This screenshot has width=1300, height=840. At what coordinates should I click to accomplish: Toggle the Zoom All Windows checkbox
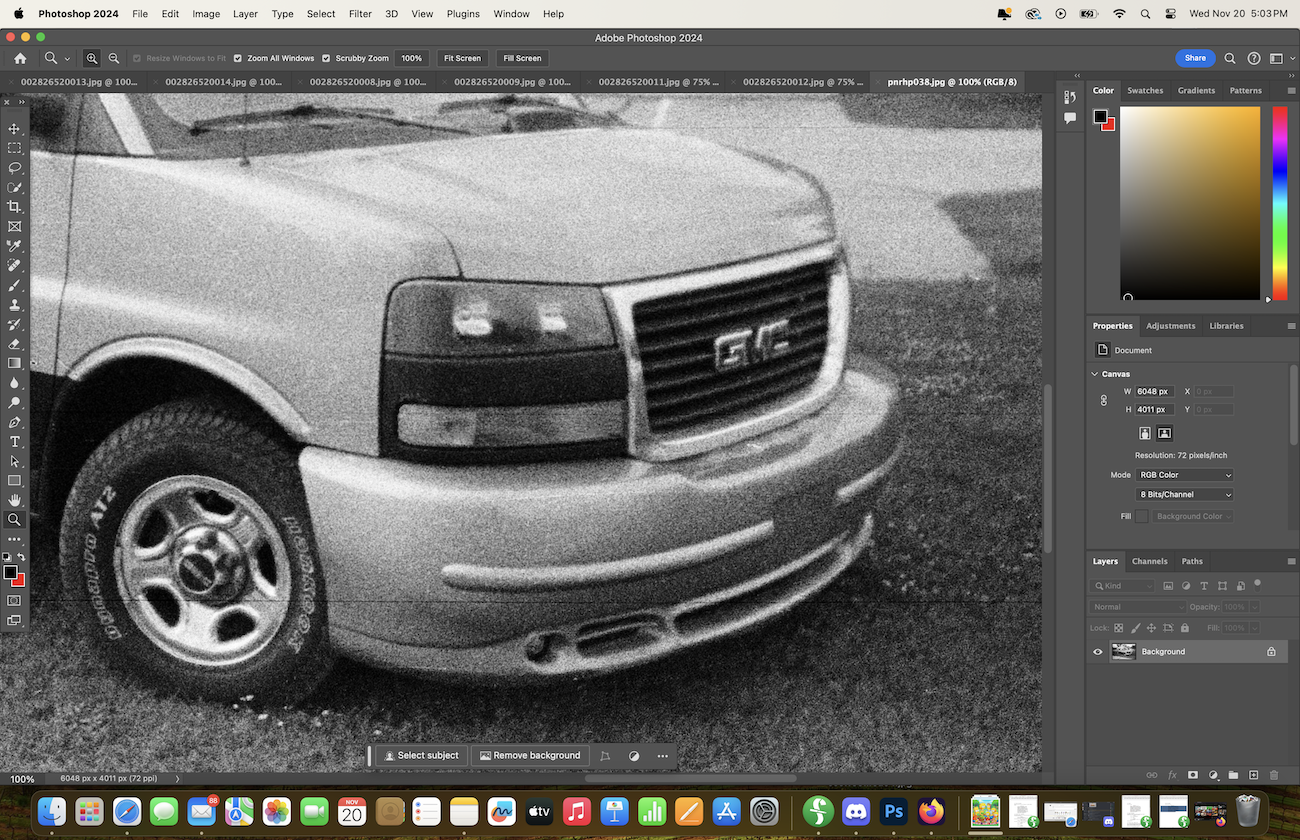(x=237, y=58)
